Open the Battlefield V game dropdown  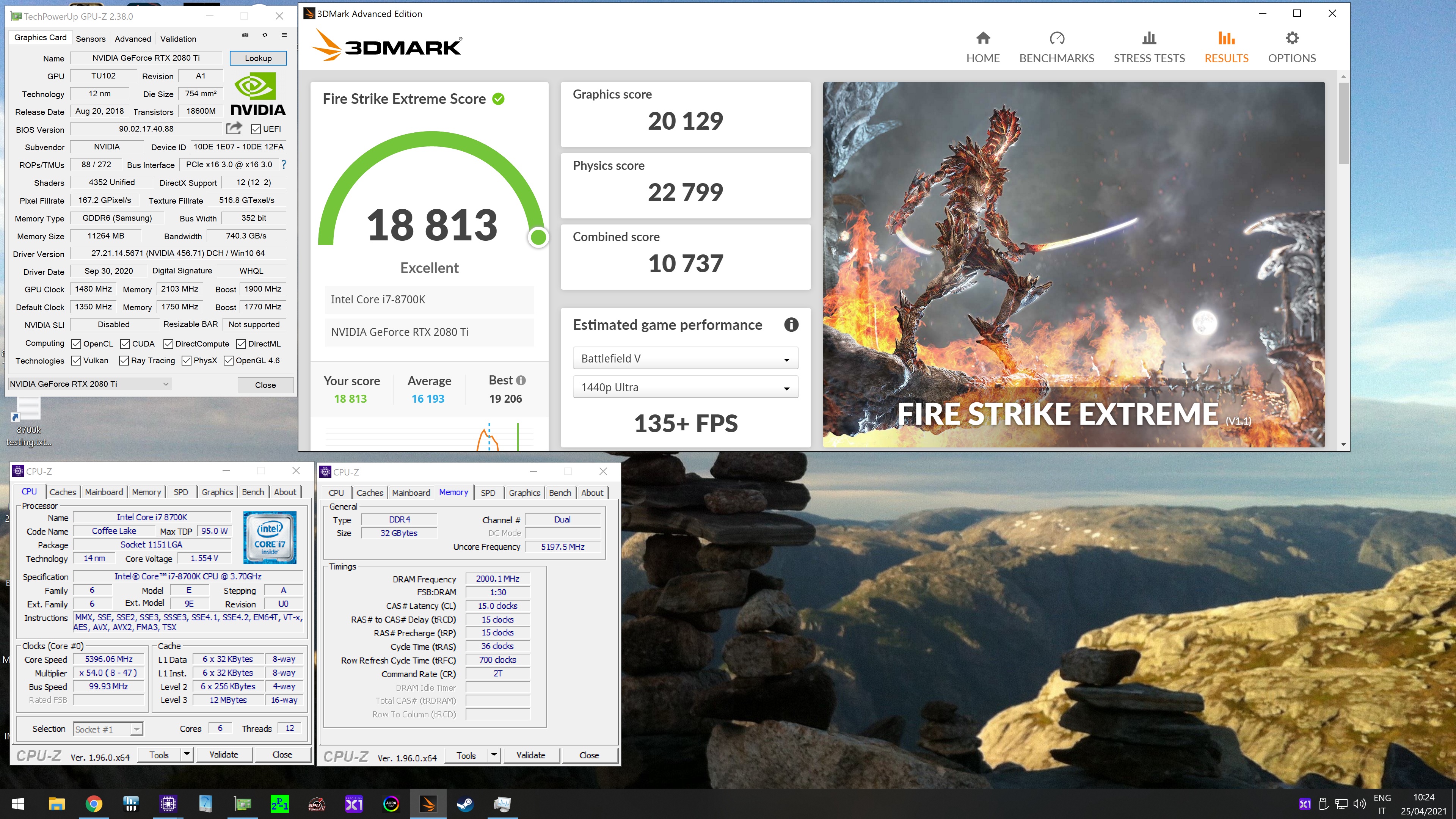coord(685,358)
